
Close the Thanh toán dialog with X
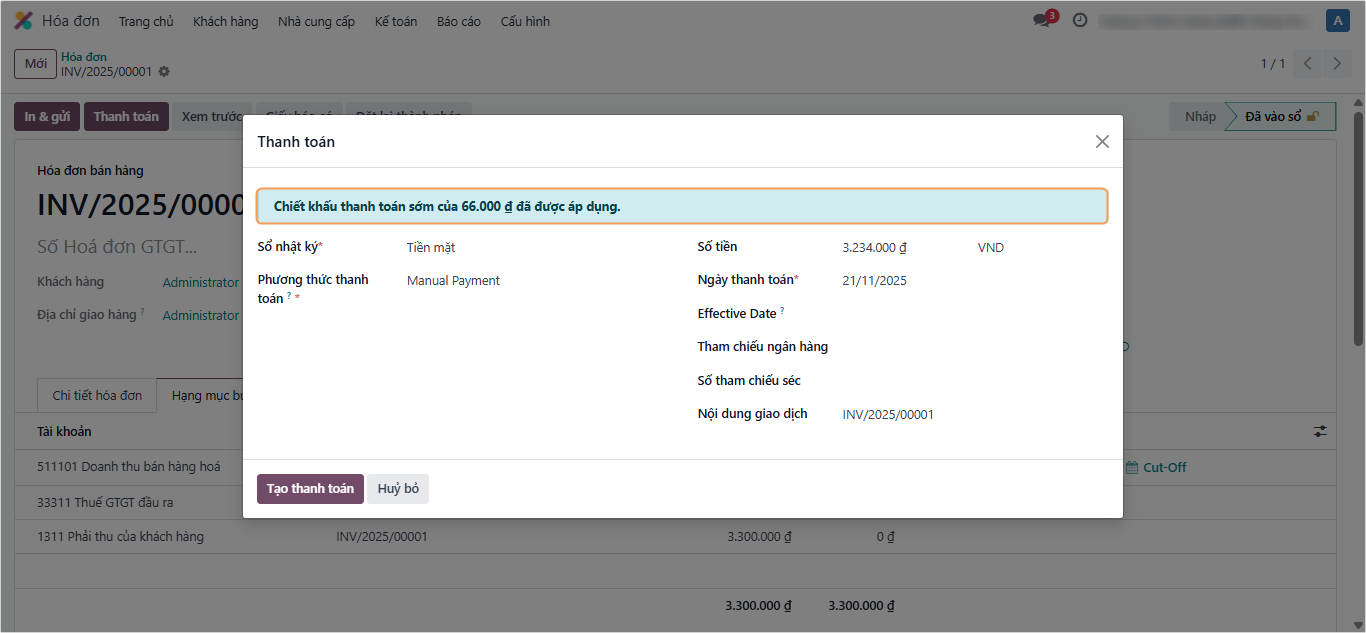pyautogui.click(x=1102, y=142)
